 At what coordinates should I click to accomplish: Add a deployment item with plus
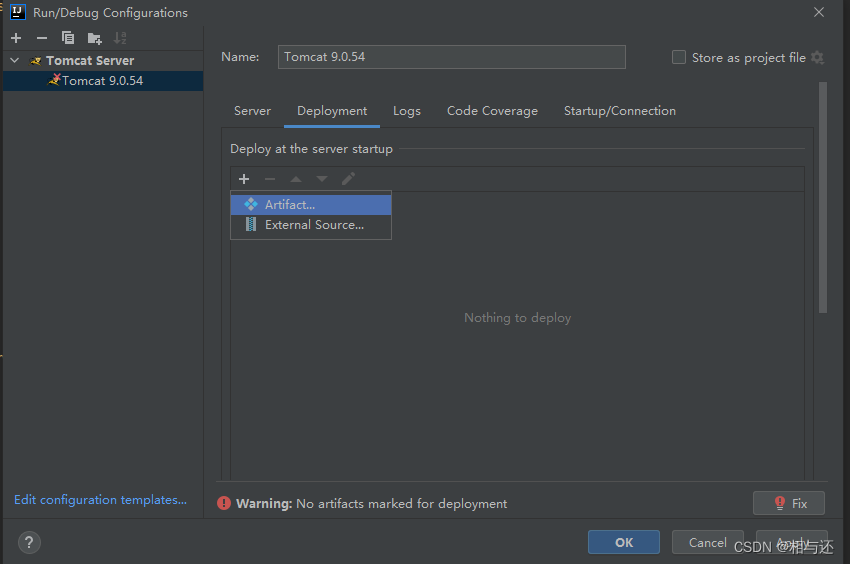coord(244,179)
